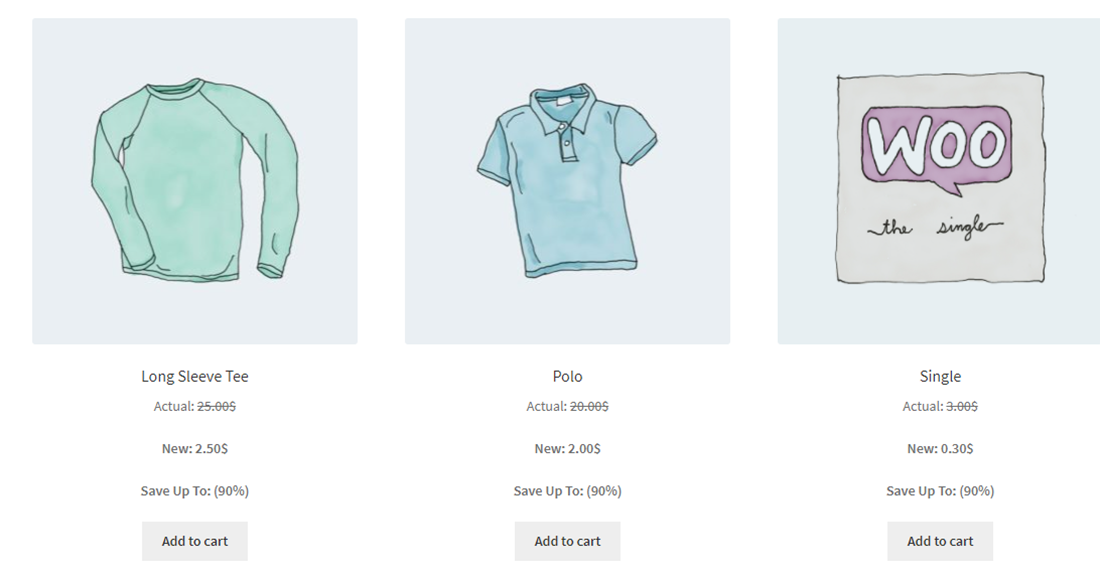
Task: Select the New: 2.50$ price text
Action: 194,448
